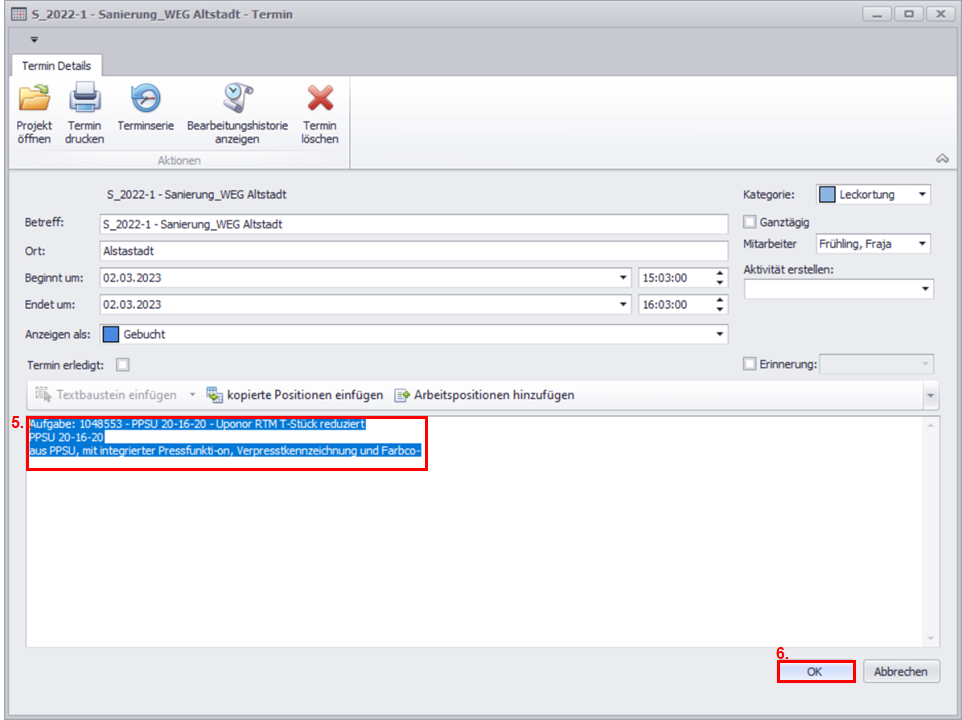
Task: Click Arbeitspositionen hinzufügen icon
Action: [x=403, y=395]
